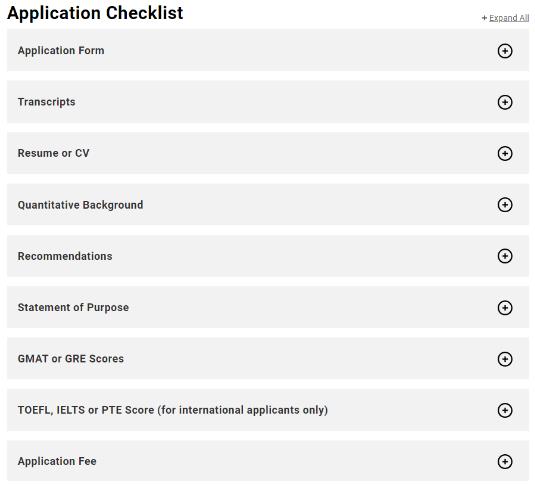The height and width of the screenshot is (485, 535).
Task: Open the Application Fee row label
Action: click(x=57, y=461)
